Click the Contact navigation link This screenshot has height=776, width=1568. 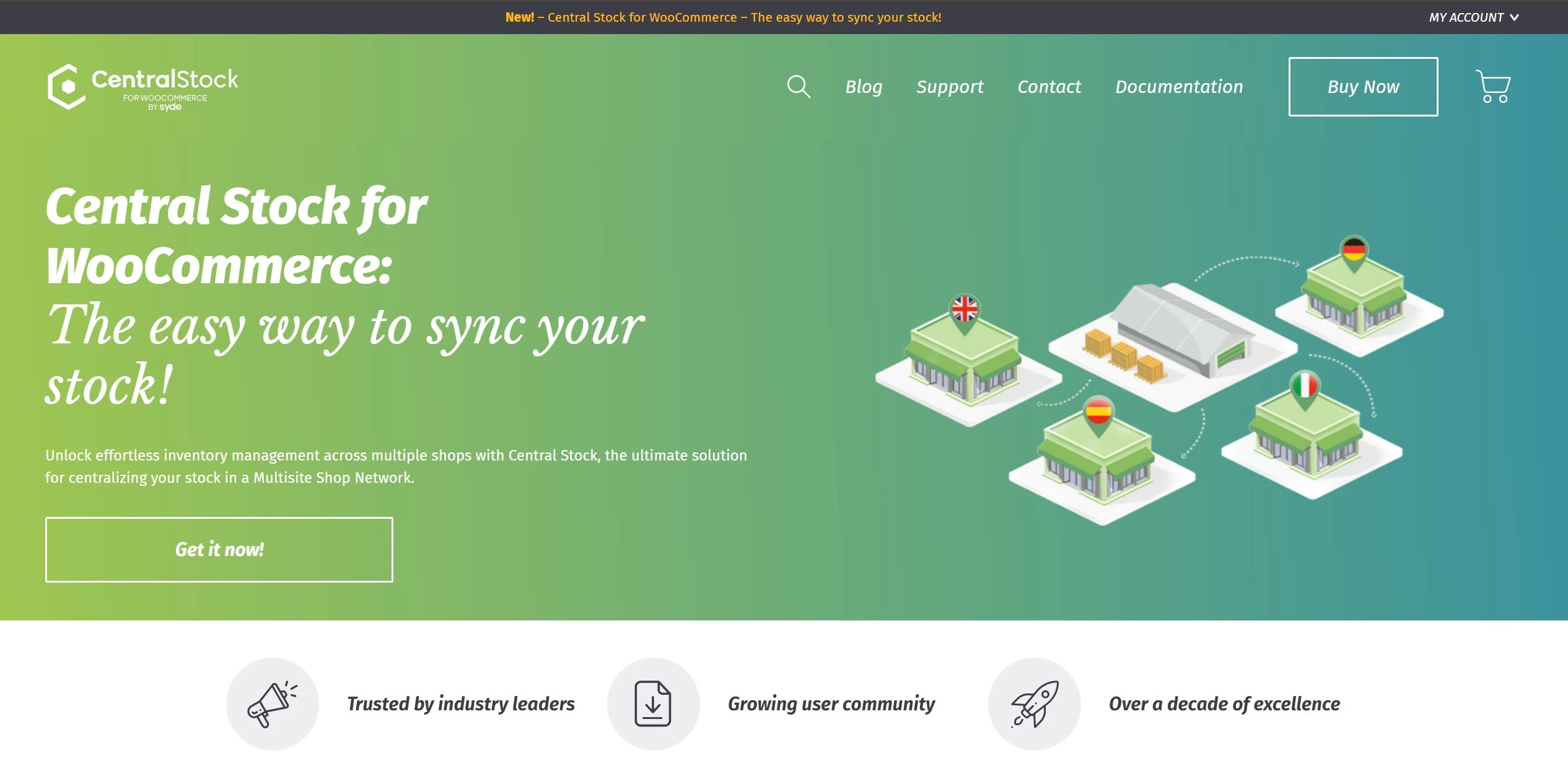tap(1048, 86)
